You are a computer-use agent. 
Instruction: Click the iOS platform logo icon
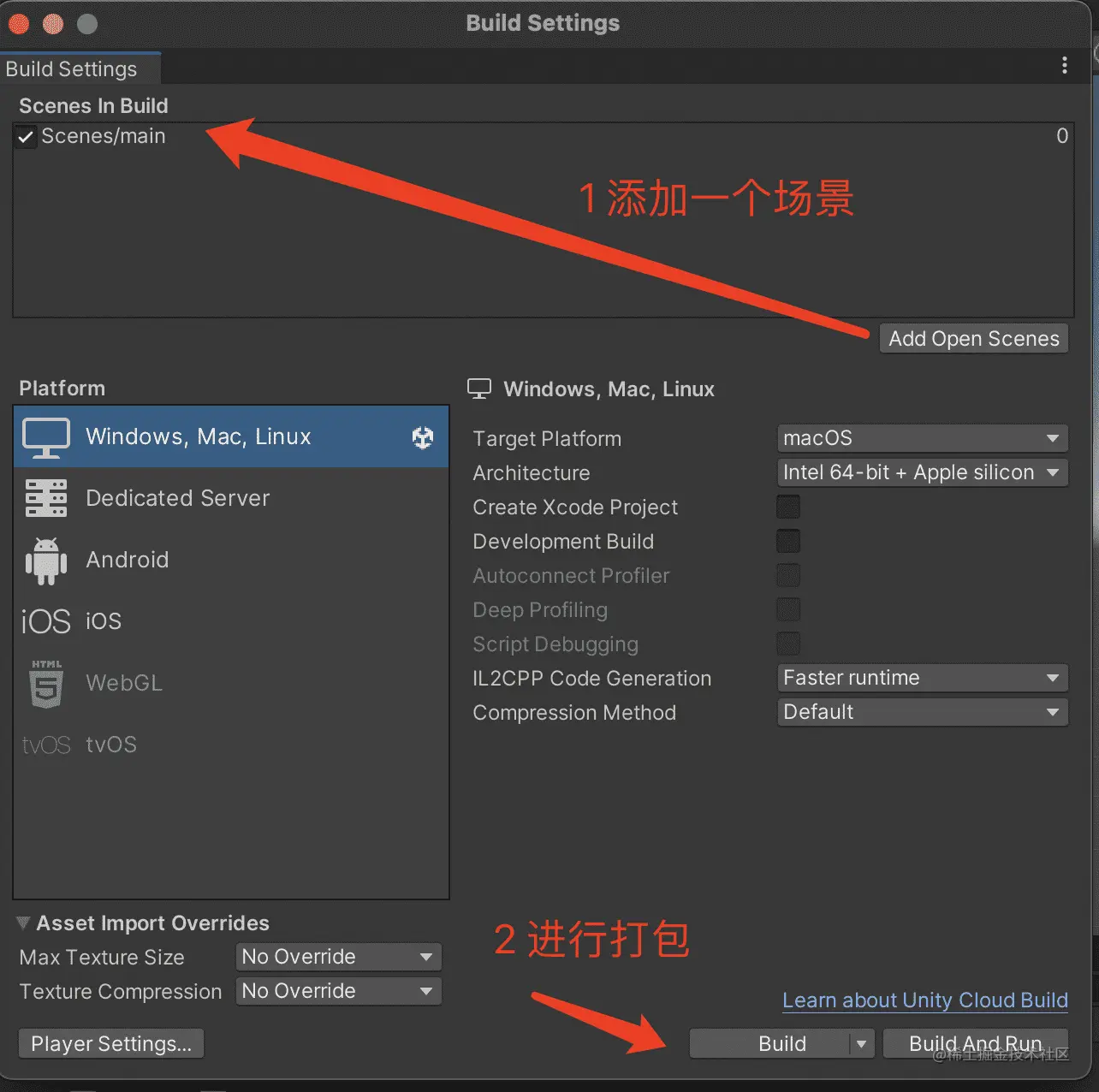[46, 621]
